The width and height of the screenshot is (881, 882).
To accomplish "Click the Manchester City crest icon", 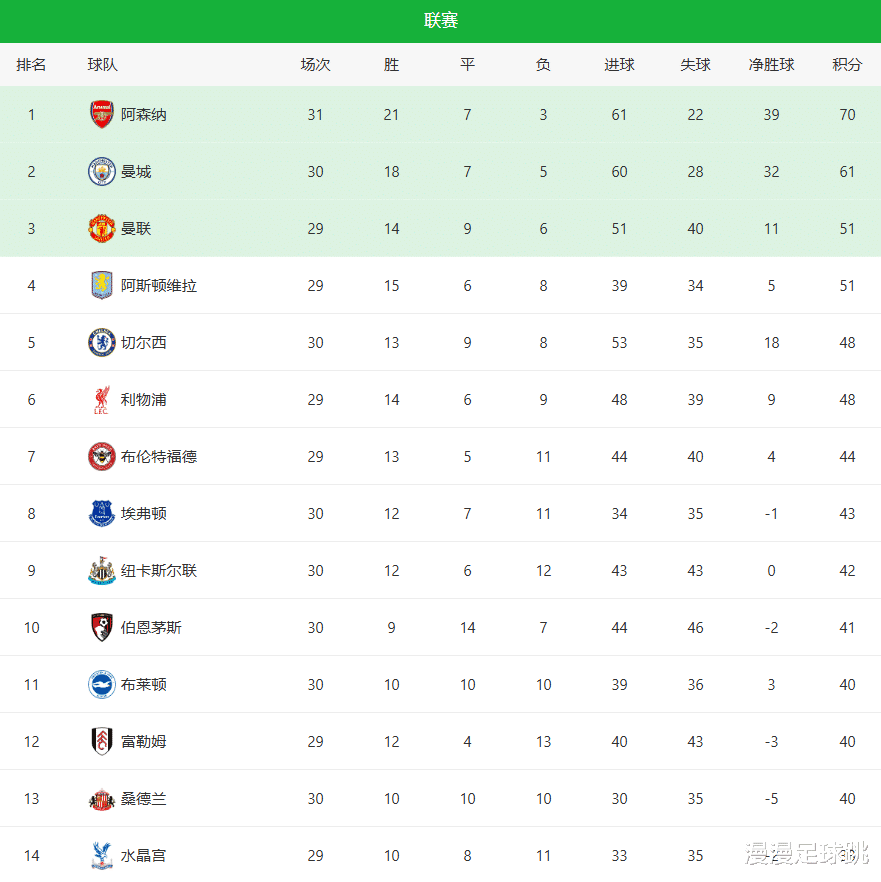I will pyautogui.click(x=102, y=171).
